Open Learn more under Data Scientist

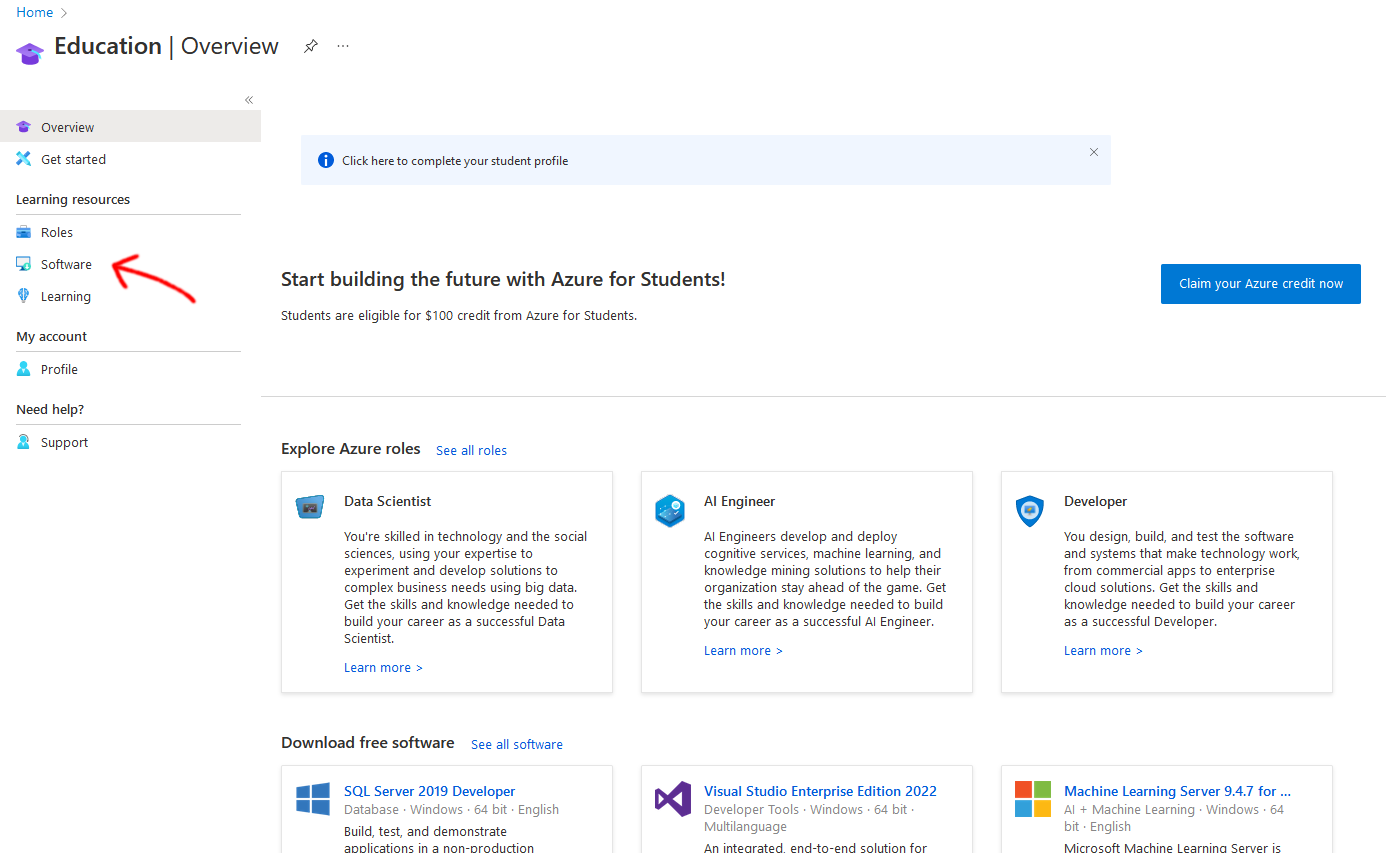tap(383, 667)
